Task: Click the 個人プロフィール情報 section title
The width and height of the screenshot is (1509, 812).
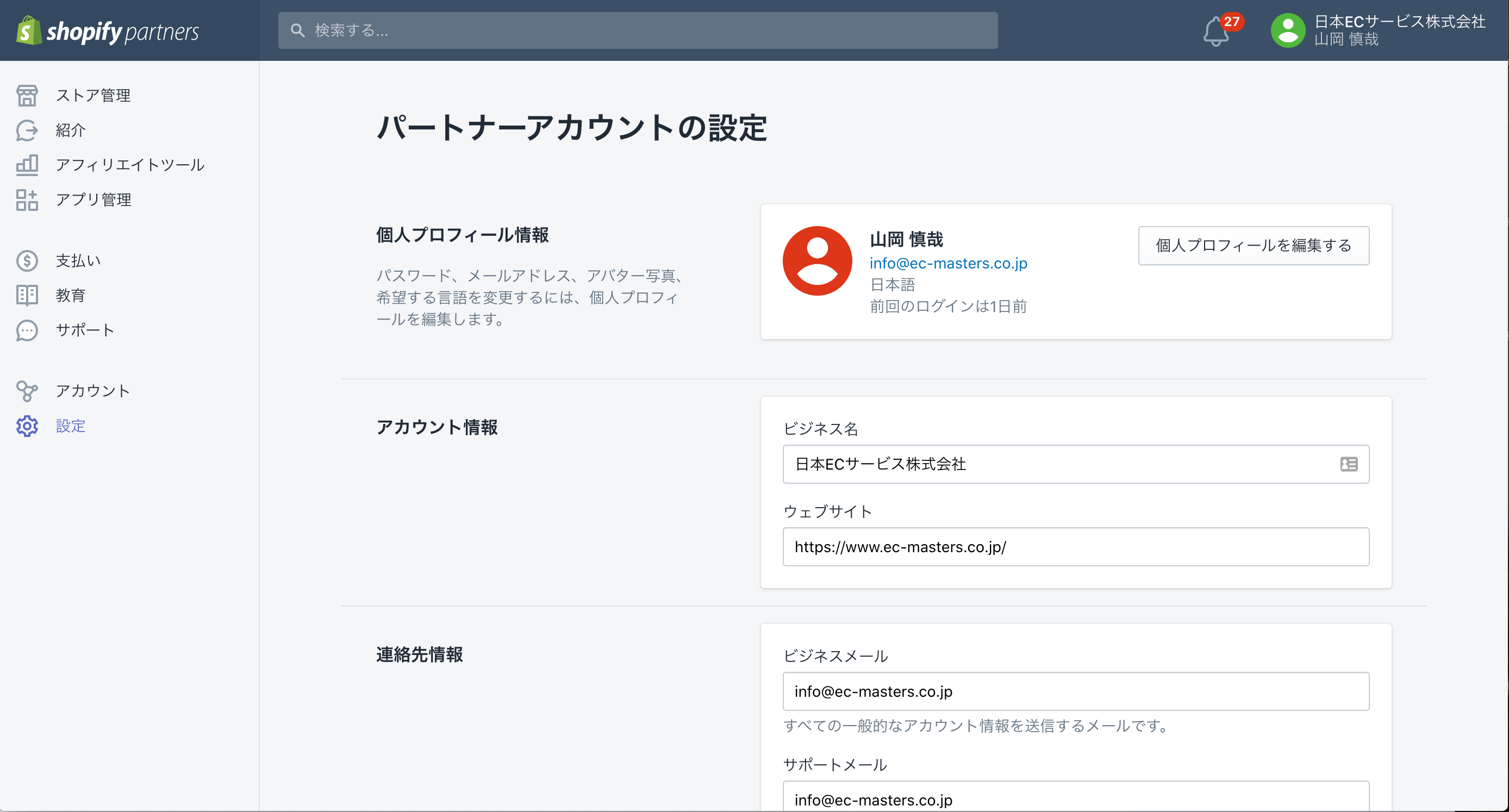Action: (463, 235)
